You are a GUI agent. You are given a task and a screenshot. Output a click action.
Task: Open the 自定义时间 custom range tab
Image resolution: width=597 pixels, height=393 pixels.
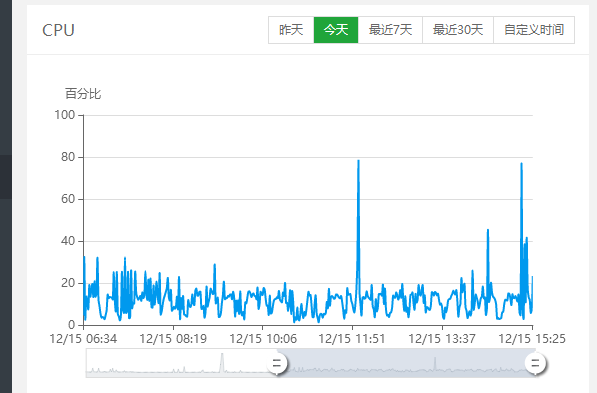click(534, 30)
